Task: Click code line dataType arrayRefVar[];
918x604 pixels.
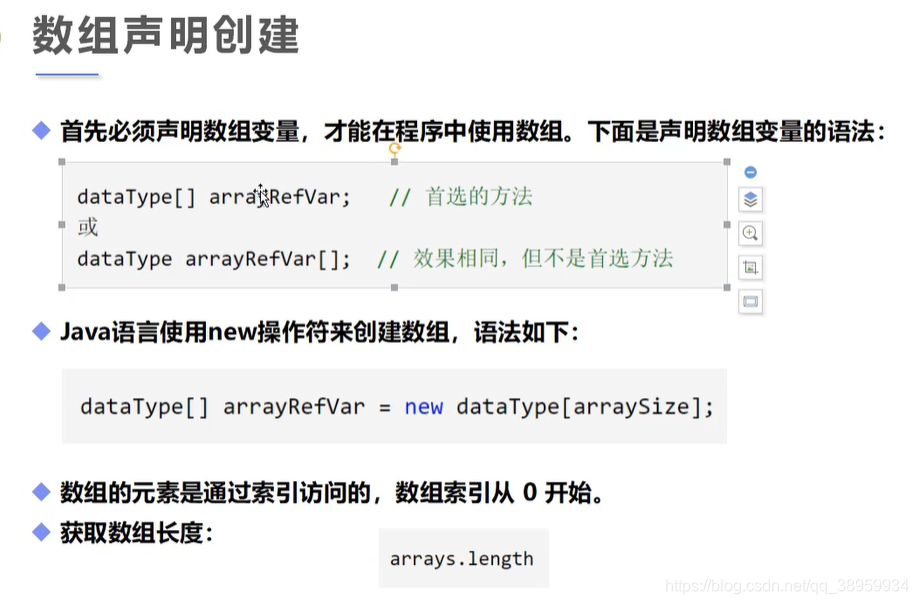Action: click(214, 259)
